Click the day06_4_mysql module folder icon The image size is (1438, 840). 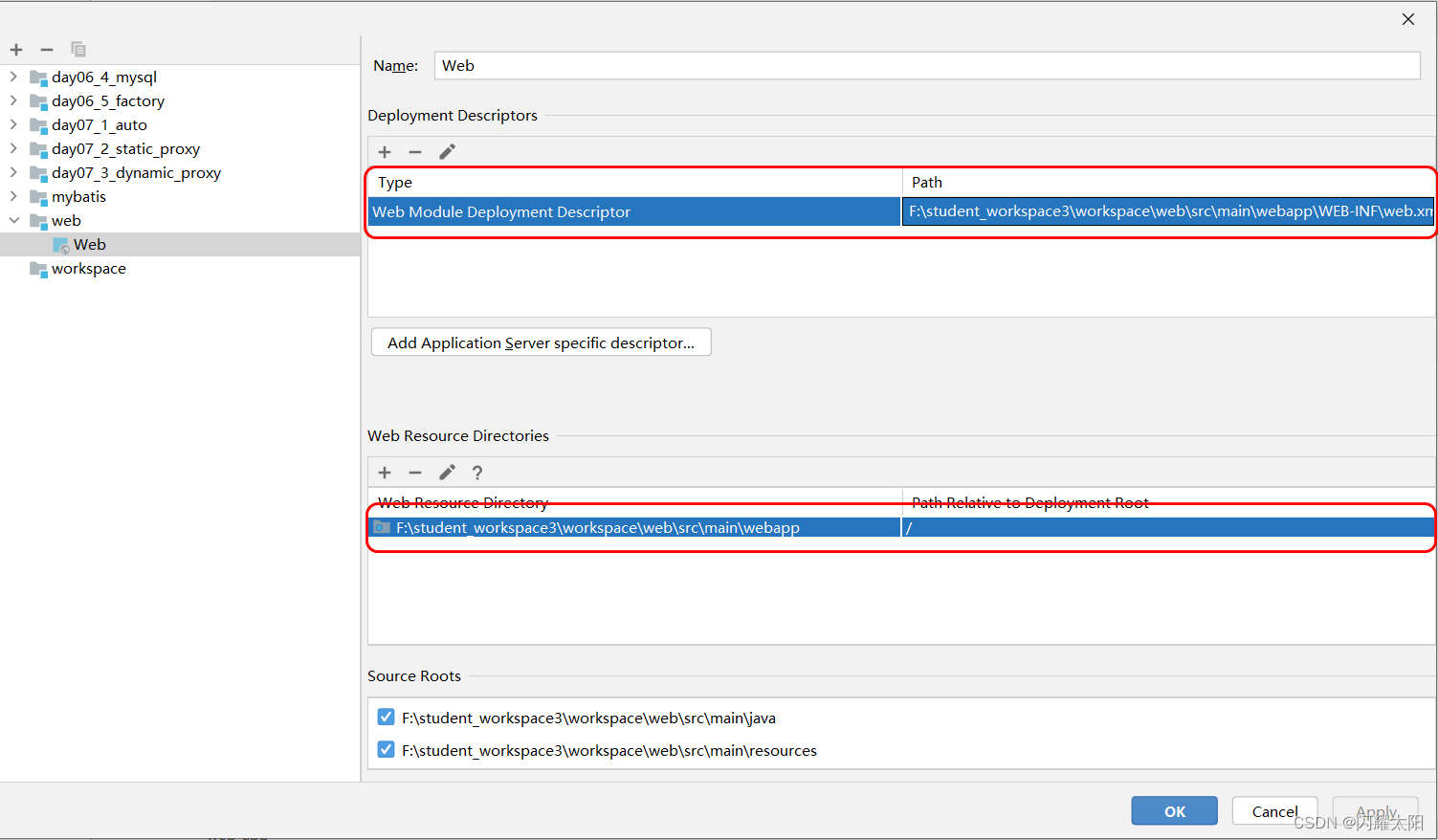coord(38,77)
